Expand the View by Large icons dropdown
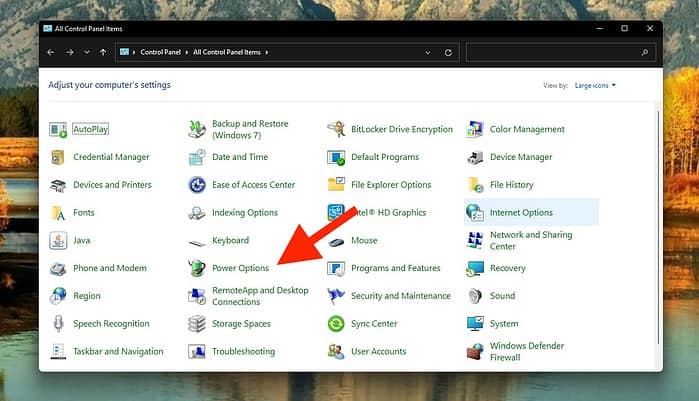Image resolution: width=699 pixels, height=401 pixels. (596, 85)
